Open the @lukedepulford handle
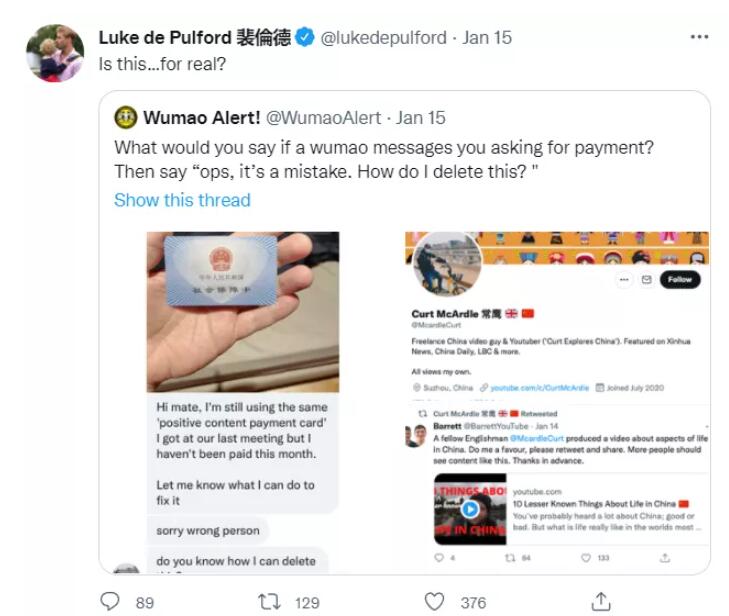This screenshot has height=616, width=729. tap(384, 38)
